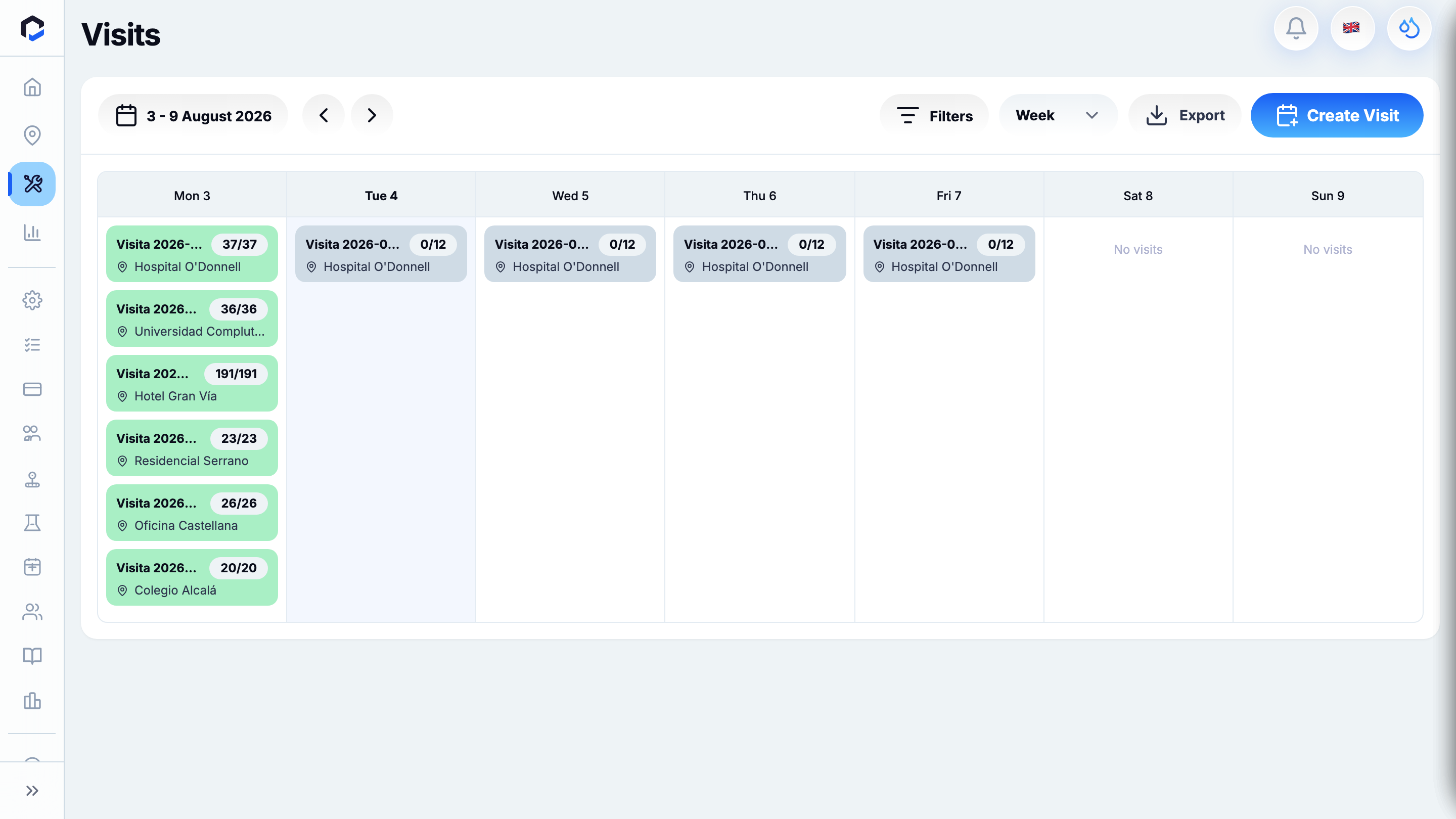Image resolution: width=1456 pixels, height=819 pixels.
Task: Open the Oficina Castellana visit card
Action: tap(192, 513)
